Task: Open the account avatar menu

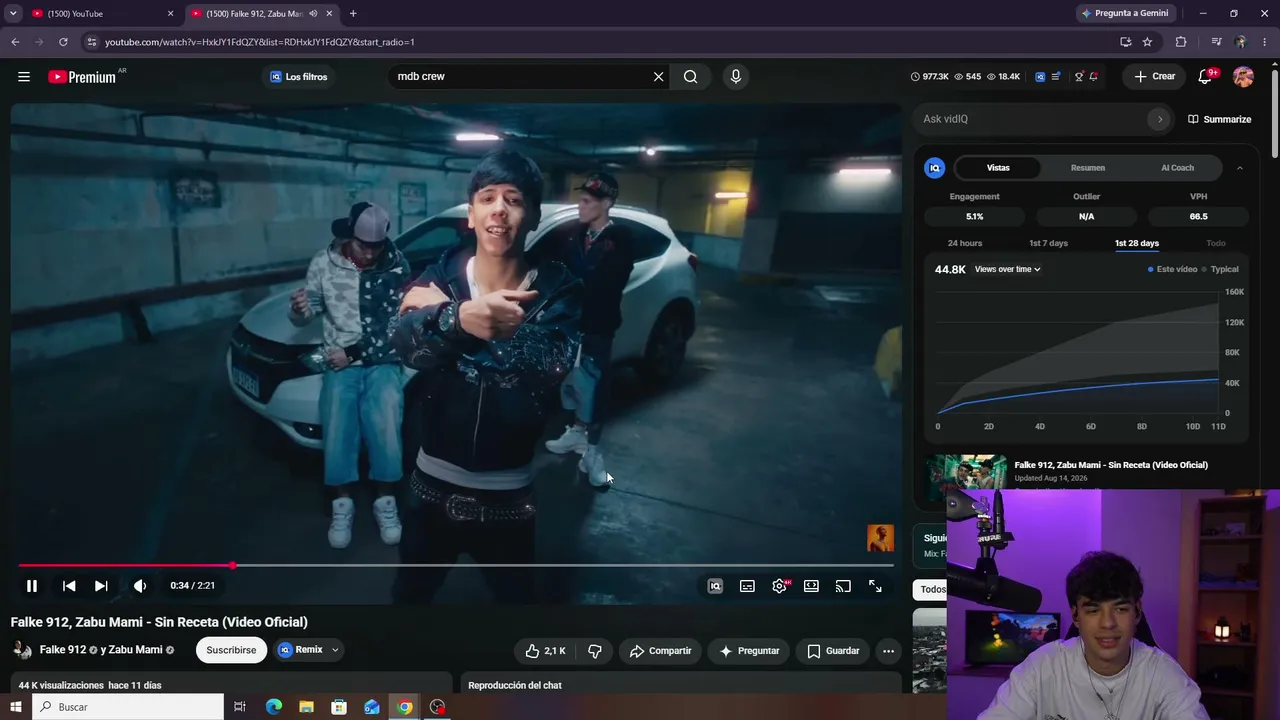Action: [1243, 77]
